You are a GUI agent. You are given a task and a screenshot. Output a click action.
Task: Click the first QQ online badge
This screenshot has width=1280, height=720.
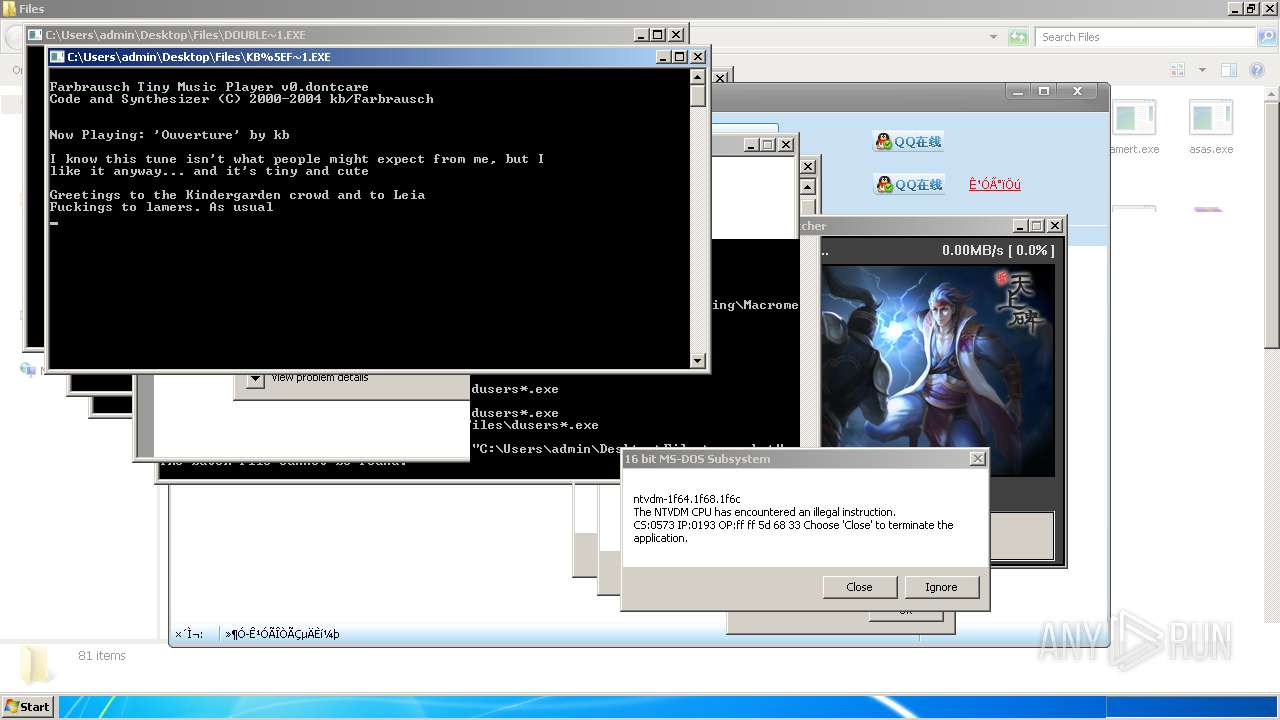tap(908, 141)
